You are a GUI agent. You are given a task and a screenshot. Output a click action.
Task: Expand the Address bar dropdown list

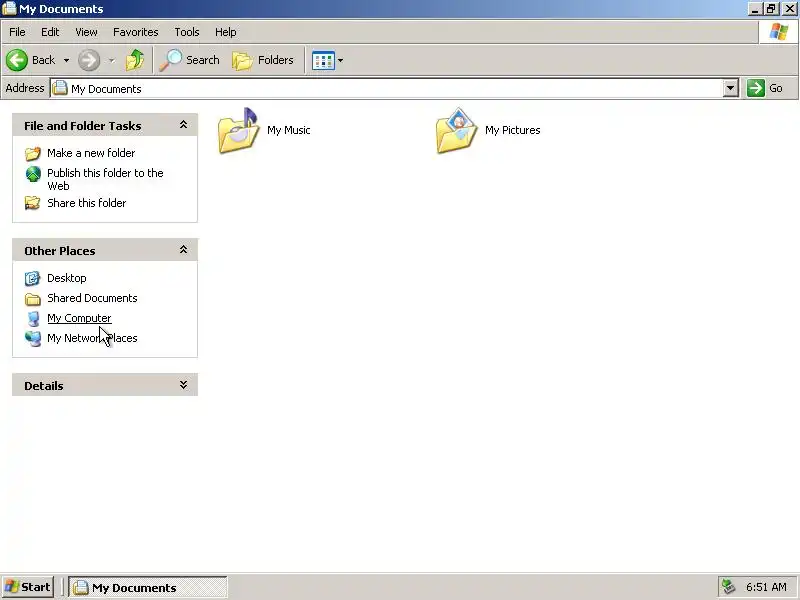pyautogui.click(x=730, y=88)
